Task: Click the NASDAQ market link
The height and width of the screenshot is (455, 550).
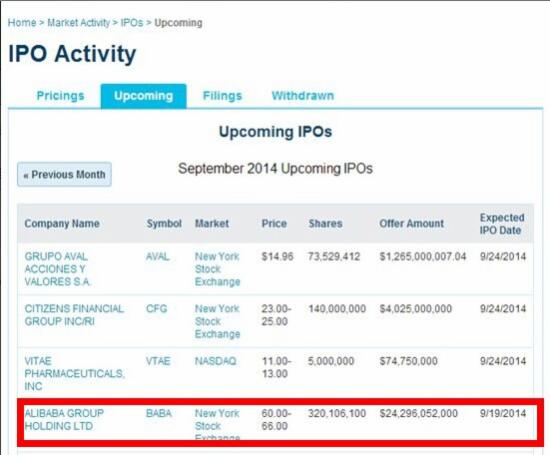Action: [x=215, y=361]
